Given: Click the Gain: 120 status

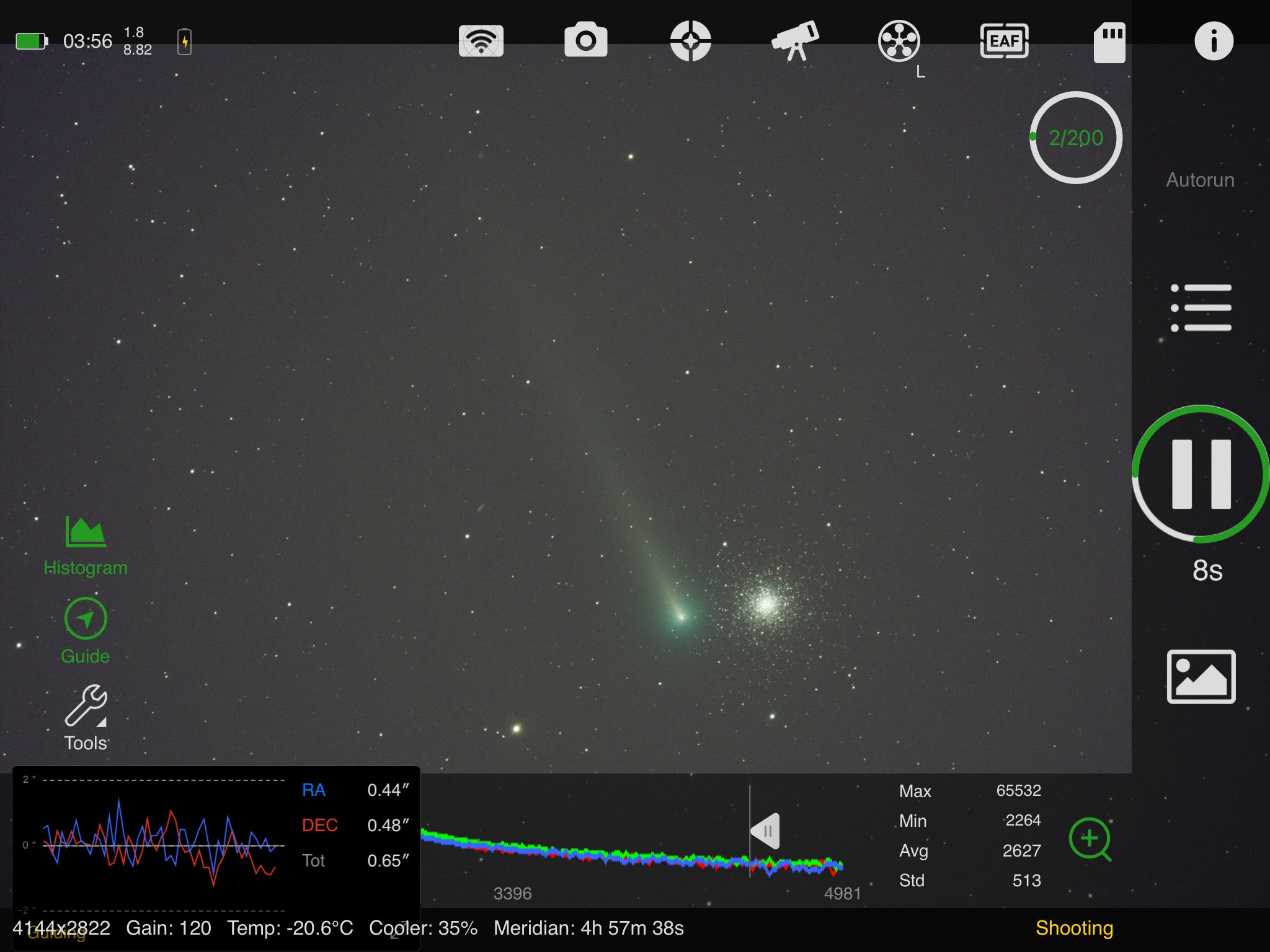Looking at the screenshot, I should coord(168,928).
